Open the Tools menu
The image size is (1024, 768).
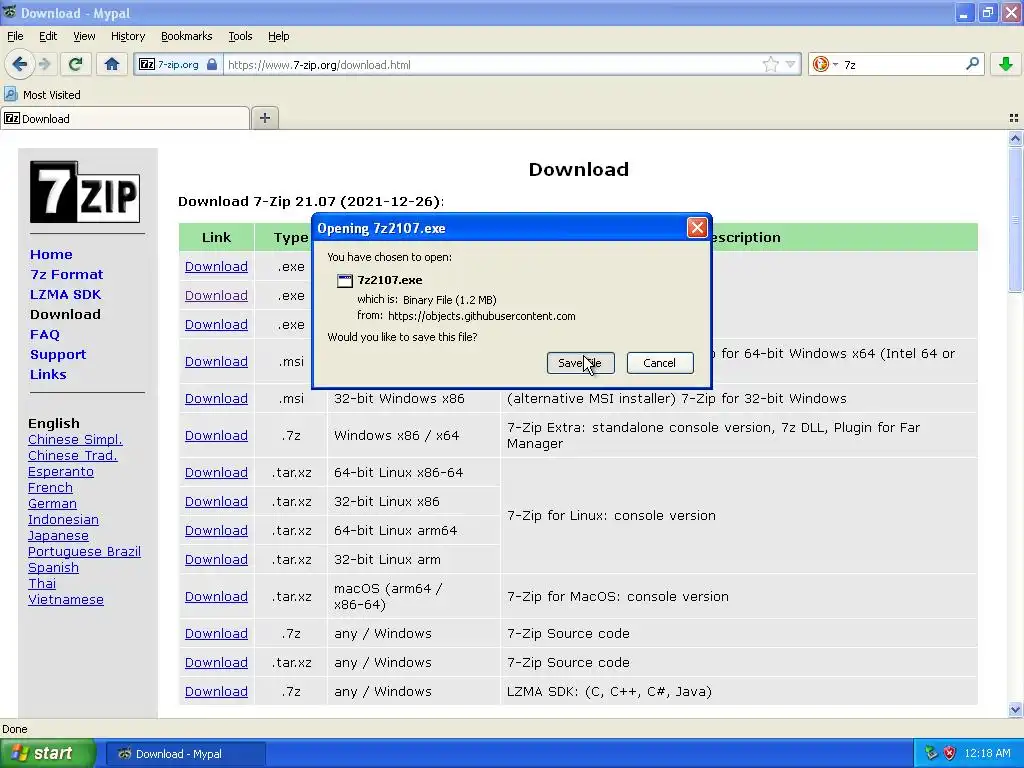pyautogui.click(x=240, y=36)
